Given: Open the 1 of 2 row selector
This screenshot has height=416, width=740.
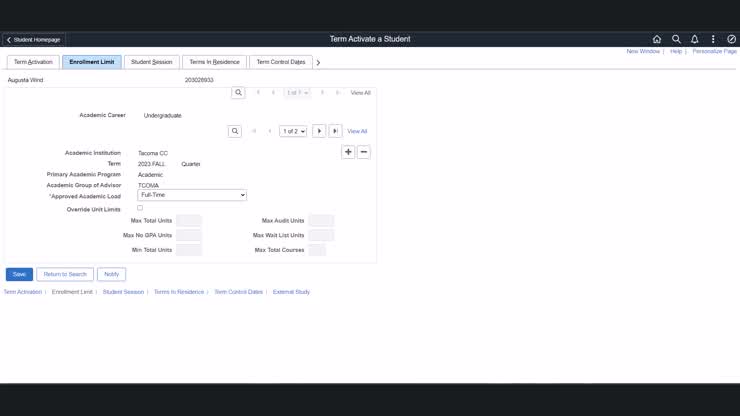Looking at the screenshot, I should point(293,131).
